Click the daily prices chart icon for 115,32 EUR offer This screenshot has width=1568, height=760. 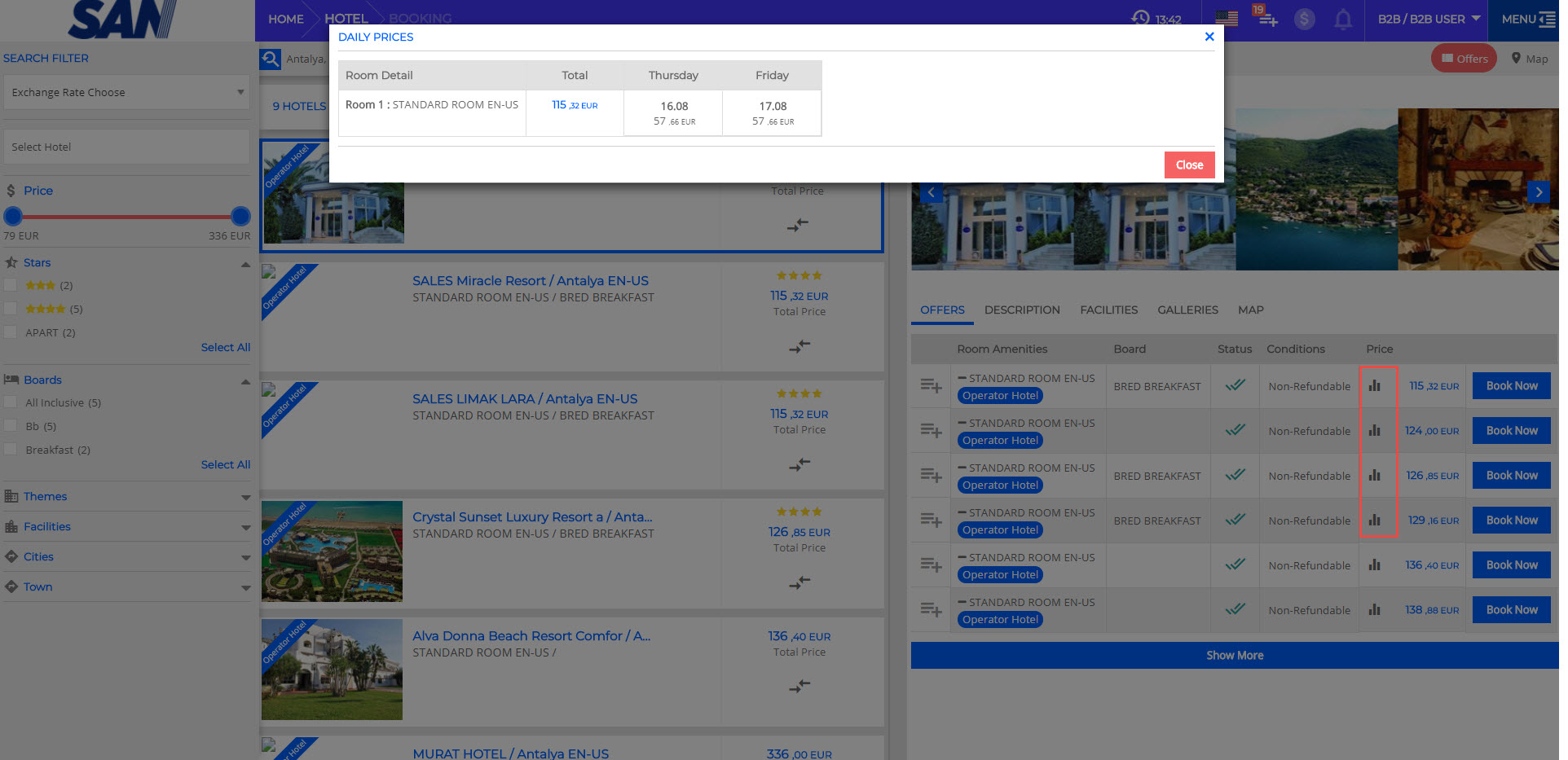(x=1374, y=386)
